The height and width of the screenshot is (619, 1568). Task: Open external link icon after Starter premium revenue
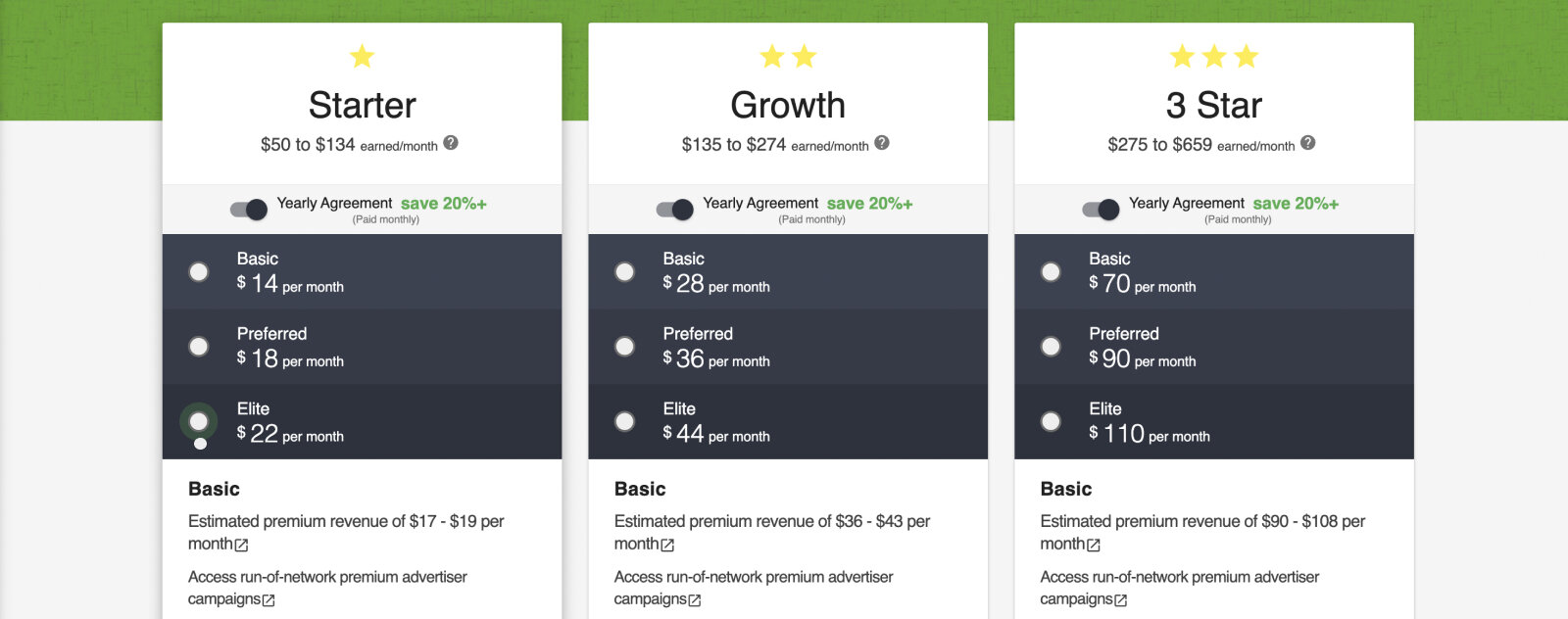point(241,545)
